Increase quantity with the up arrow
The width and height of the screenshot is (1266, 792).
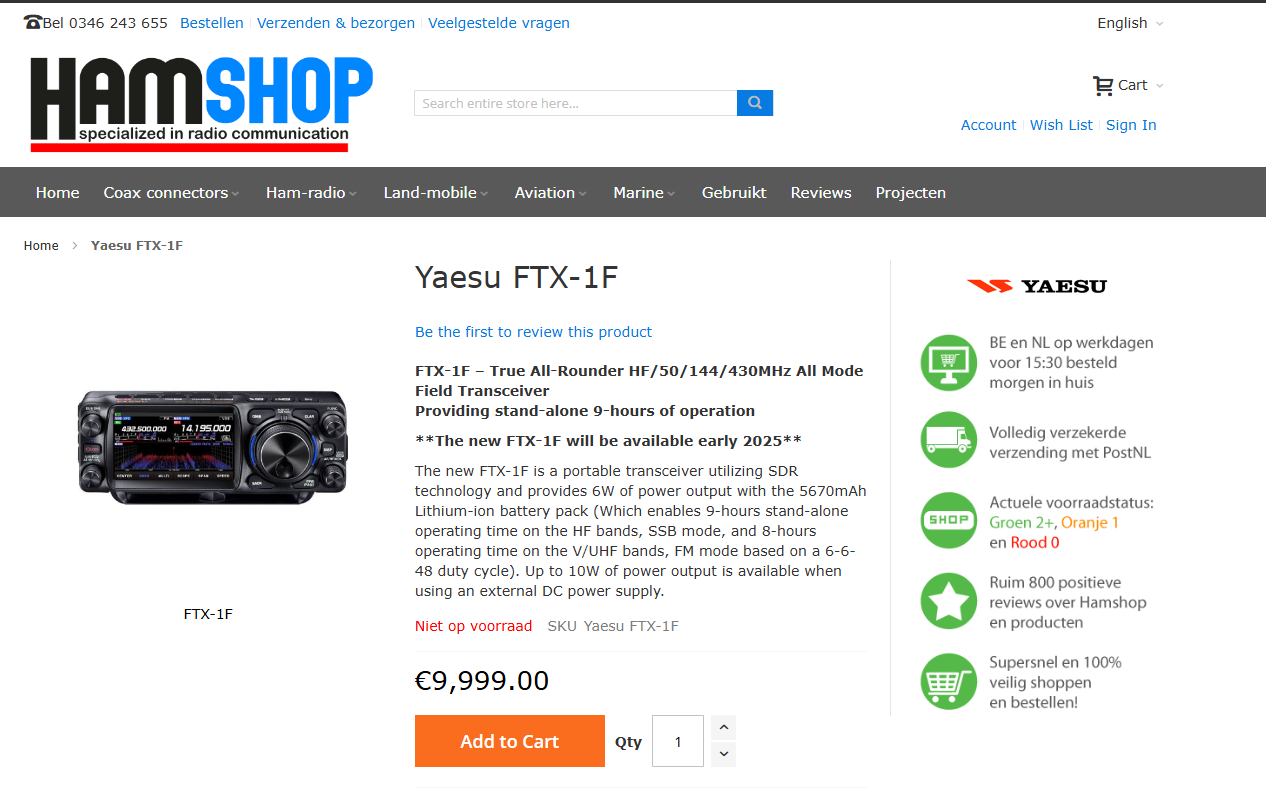(724, 728)
